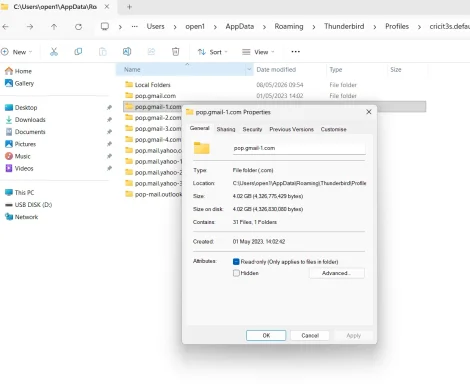Unpin Desktop using its pin icon
The image size is (470, 384).
109,107
